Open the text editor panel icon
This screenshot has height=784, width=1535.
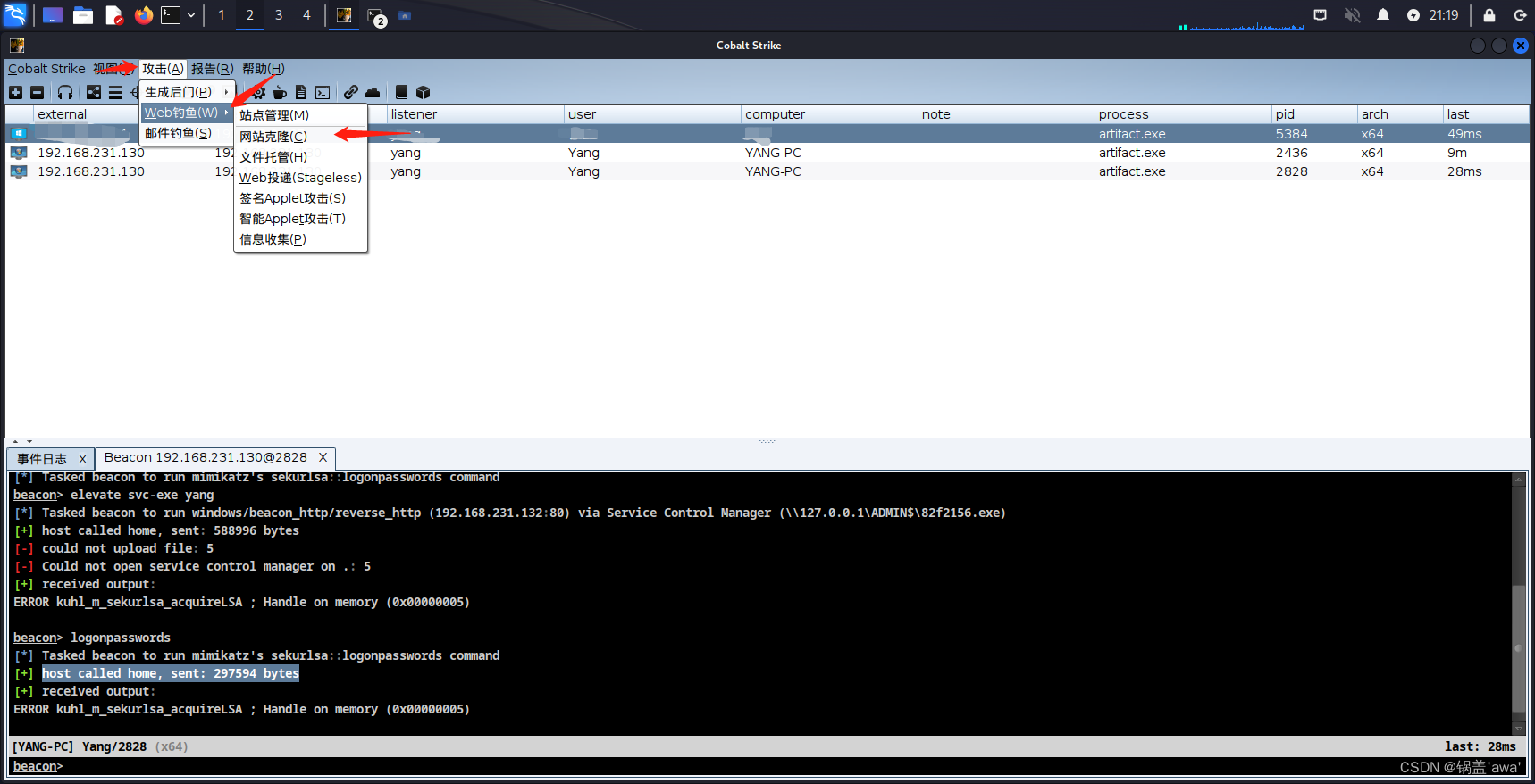click(113, 15)
